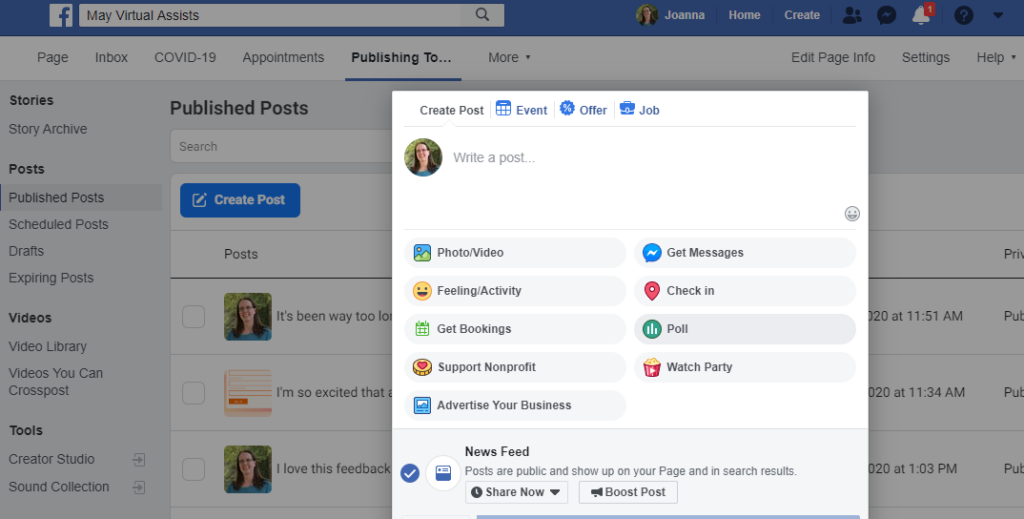
Task: Open the account menu arrow in top bar
Action: (998, 15)
